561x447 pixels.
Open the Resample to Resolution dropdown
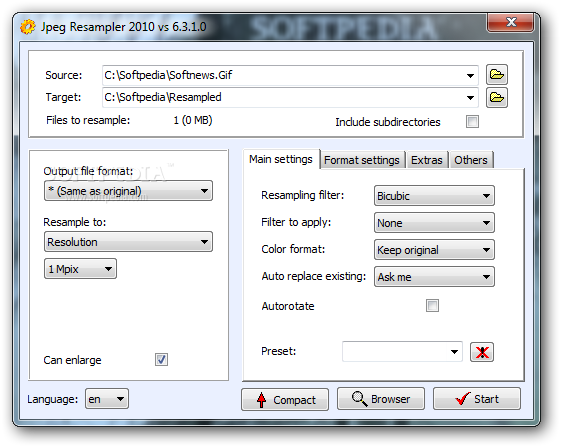[128, 242]
